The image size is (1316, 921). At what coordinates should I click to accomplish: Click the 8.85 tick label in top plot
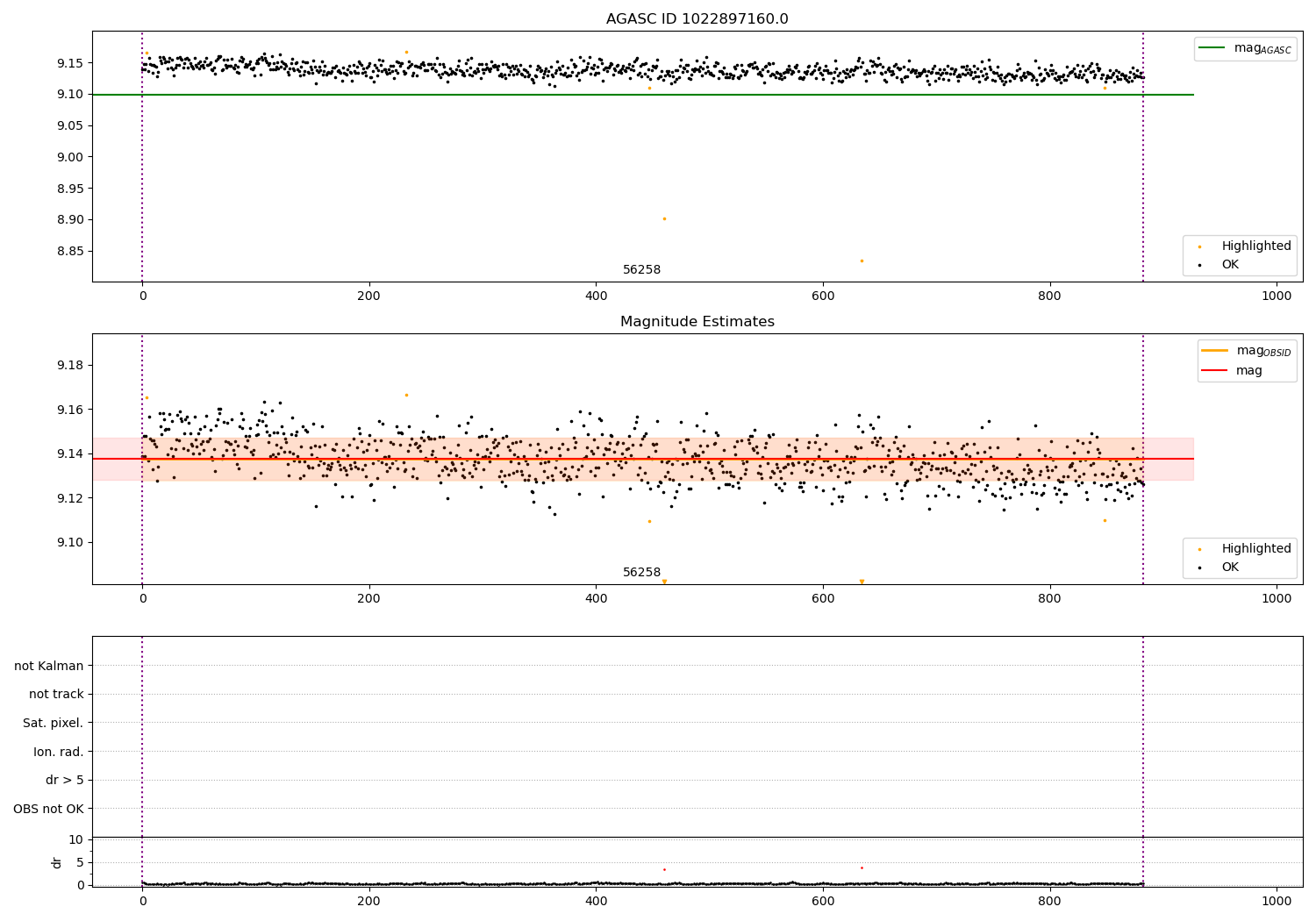70,252
